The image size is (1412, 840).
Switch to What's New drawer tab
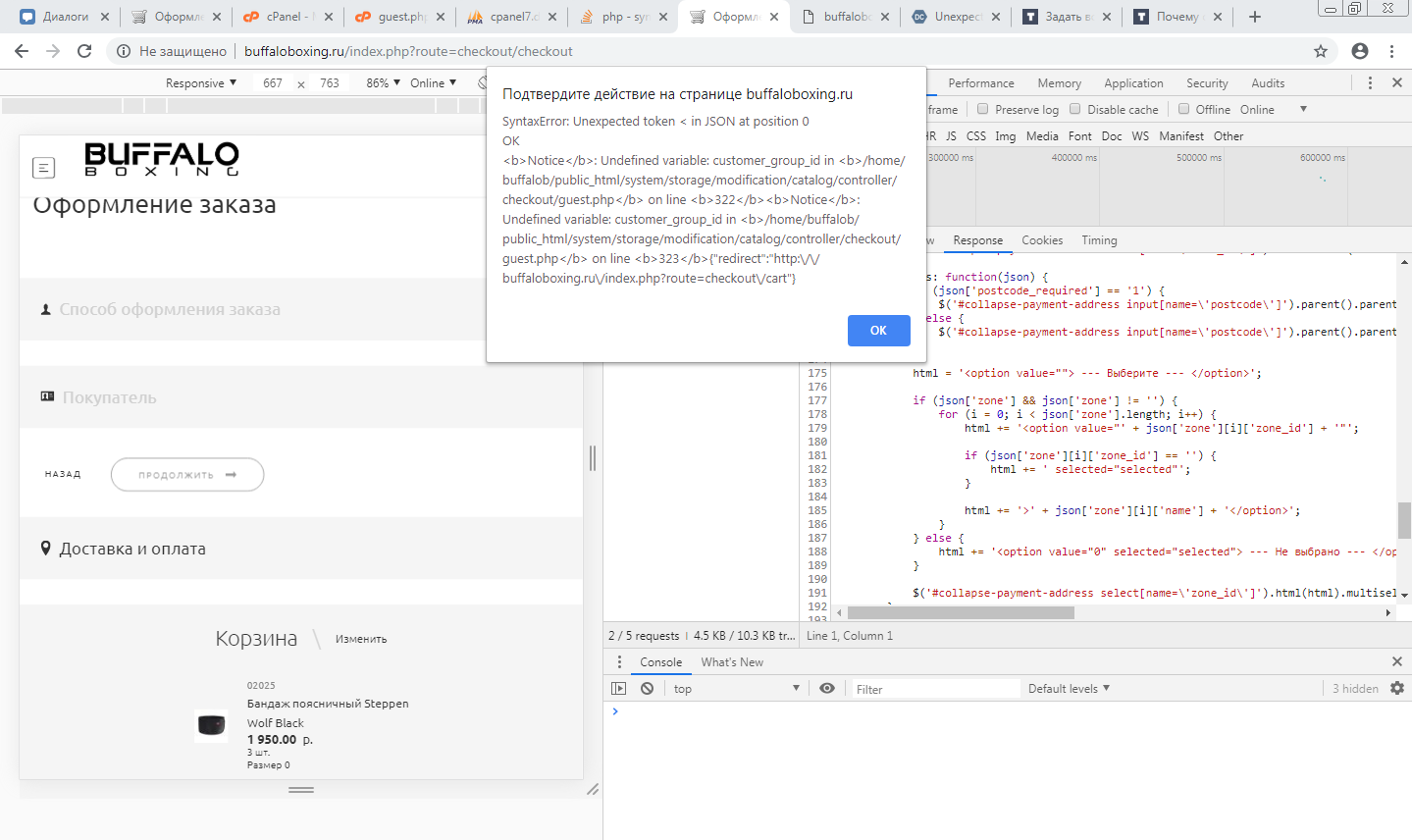coord(732,662)
